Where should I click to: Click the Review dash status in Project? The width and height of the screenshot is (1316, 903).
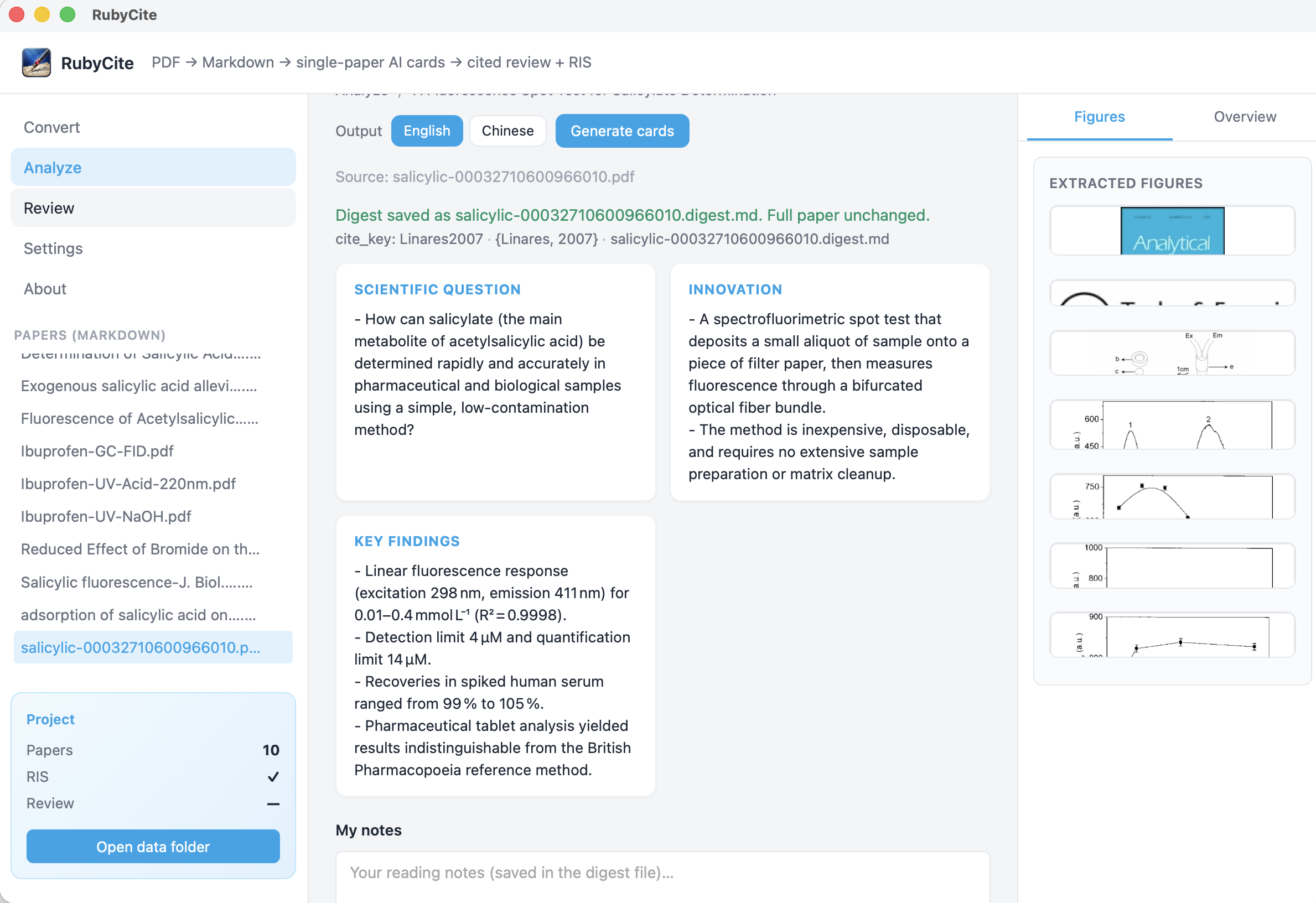tap(273, 803)
